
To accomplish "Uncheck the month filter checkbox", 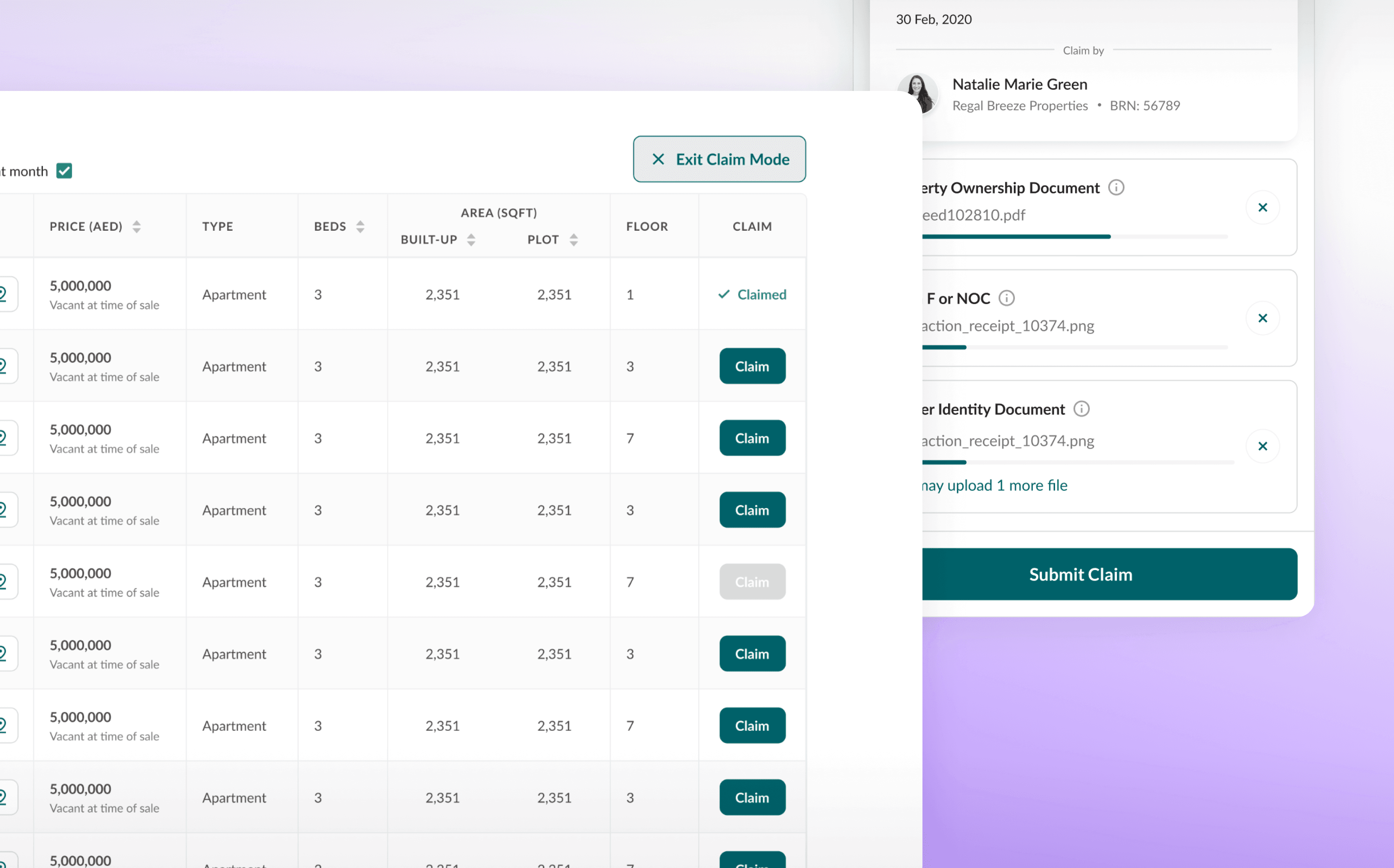I will pos(64,170).
